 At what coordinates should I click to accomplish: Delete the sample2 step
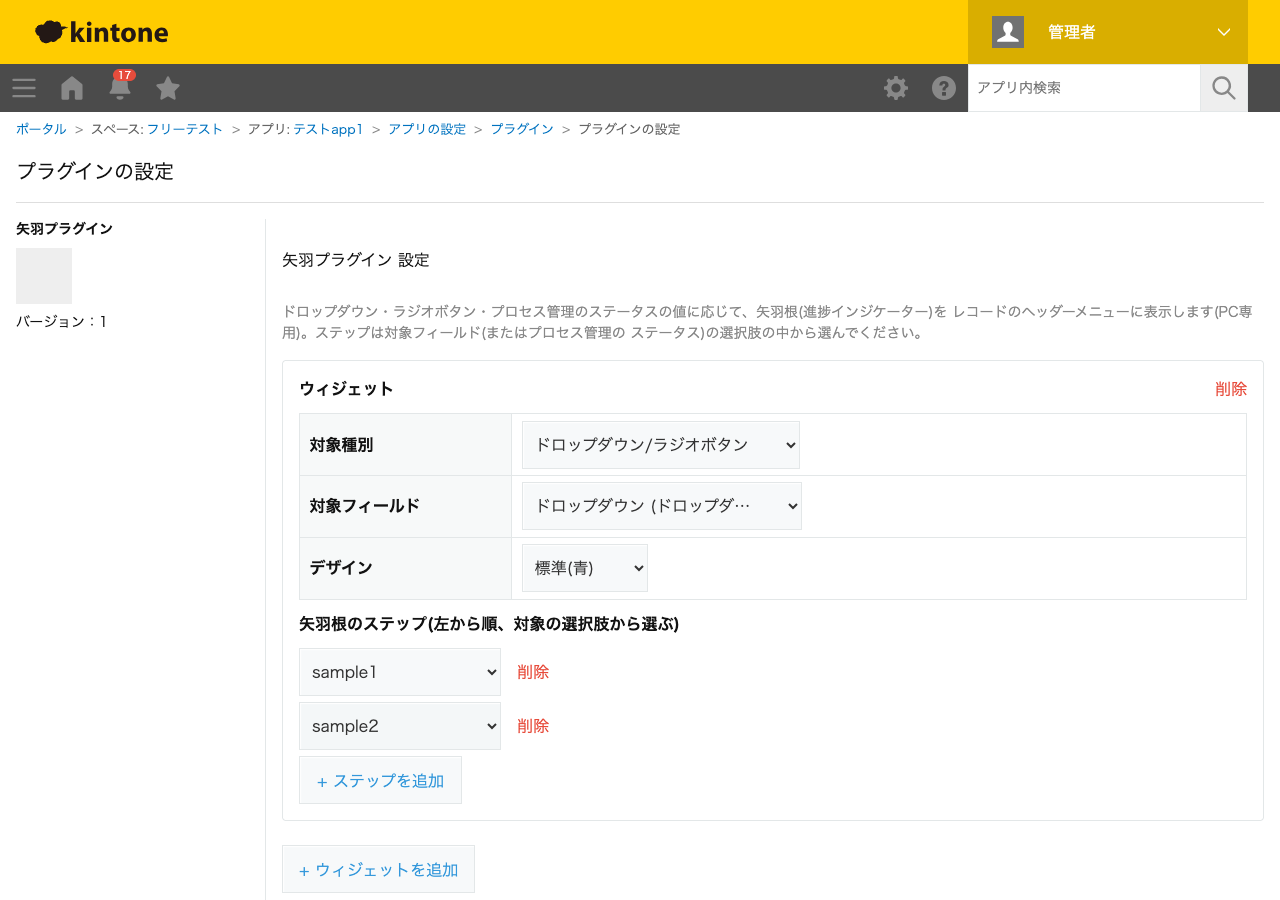533,726
